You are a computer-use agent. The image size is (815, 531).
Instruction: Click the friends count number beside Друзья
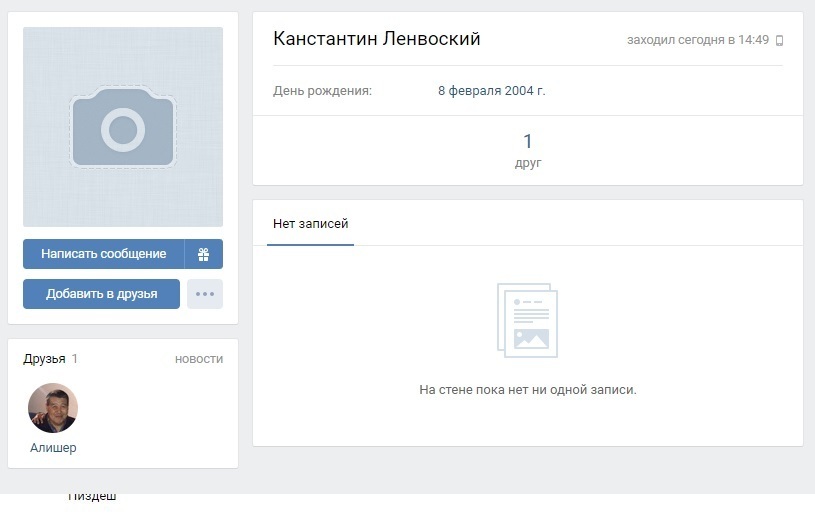pyautogui.click(x=75, y=359)
